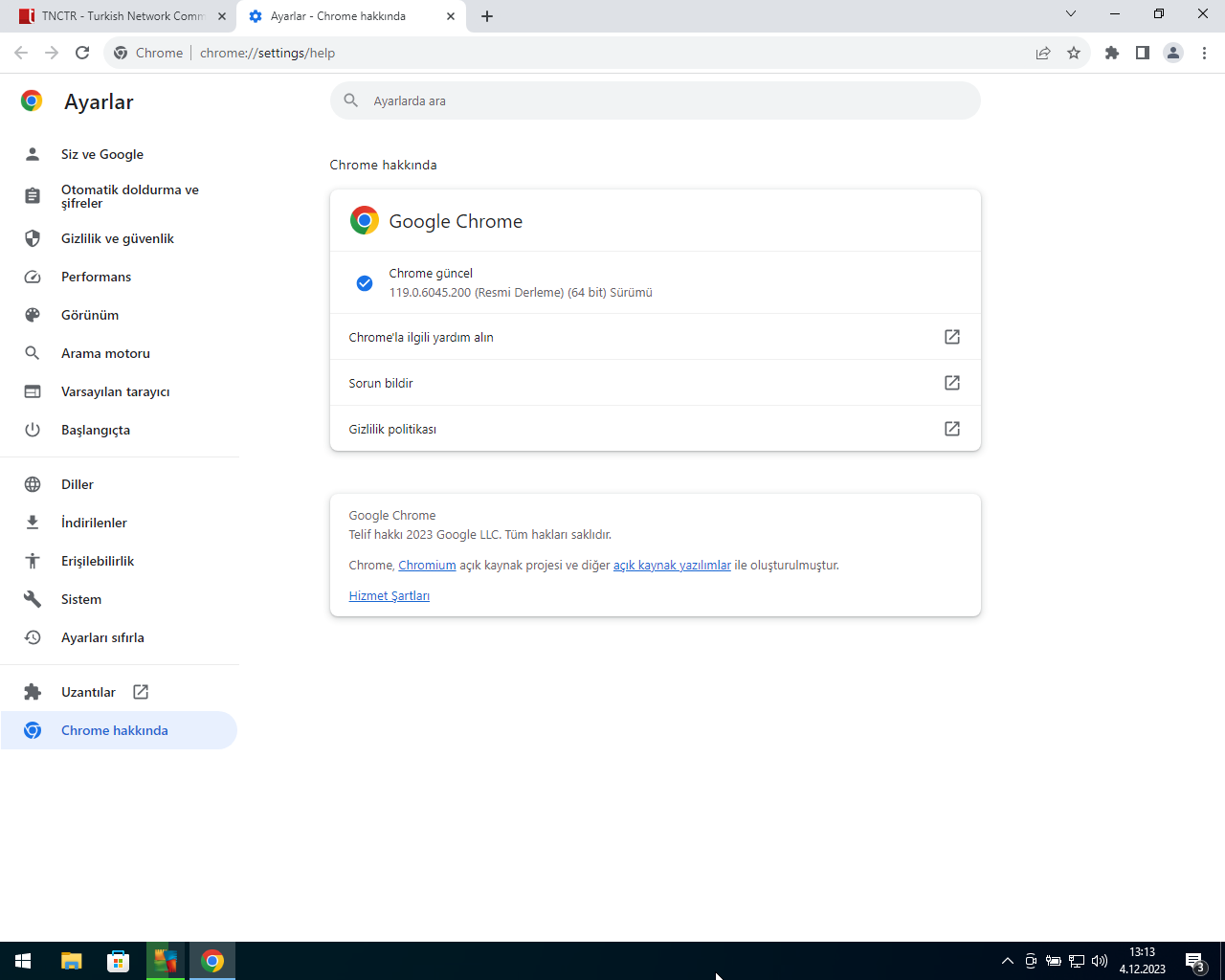Open the tab search chevron
The height and width of the screenshot is (980, 1225).
[1071, 13]
